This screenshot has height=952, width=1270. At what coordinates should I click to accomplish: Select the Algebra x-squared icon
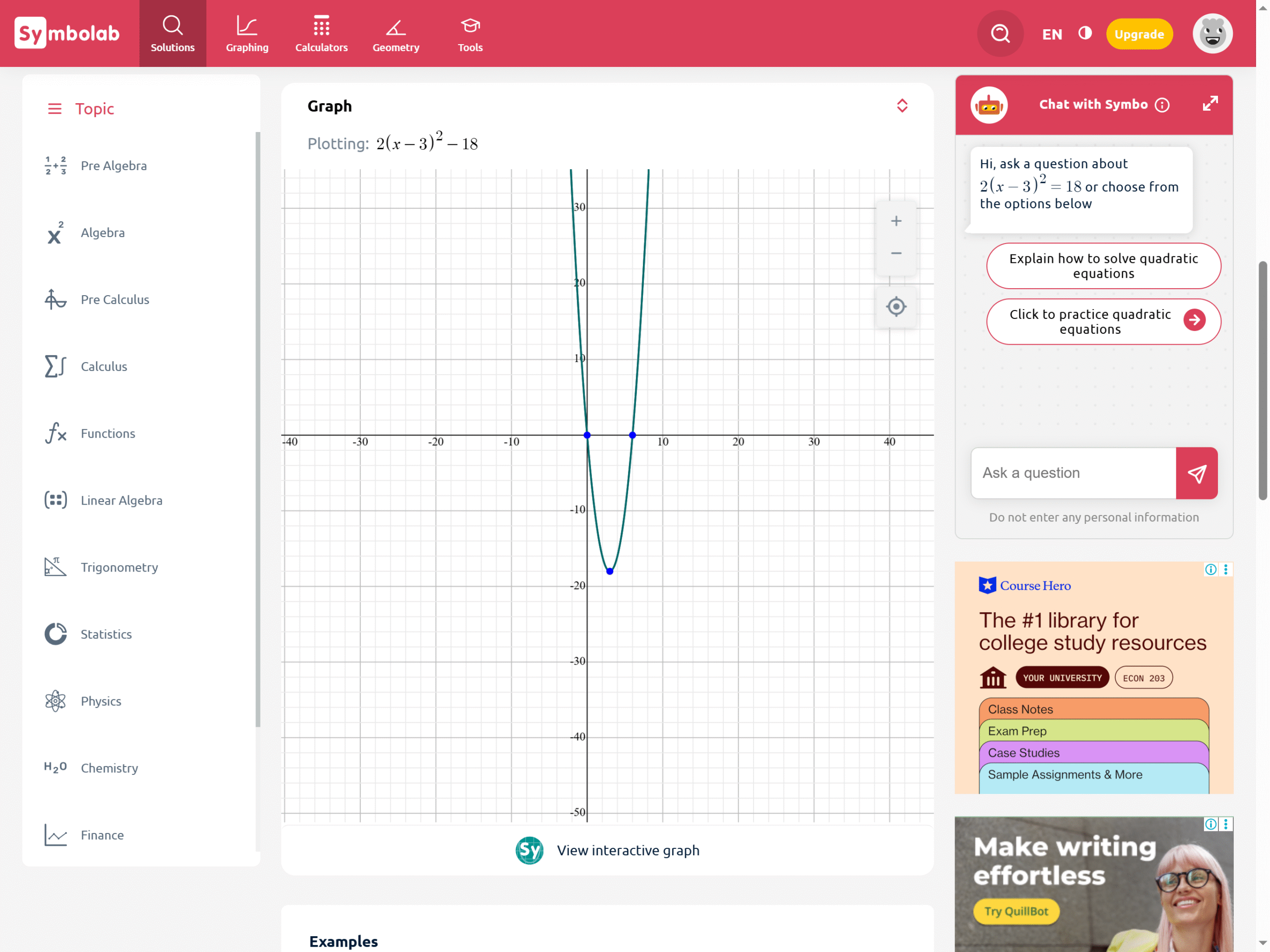(56, 233)
